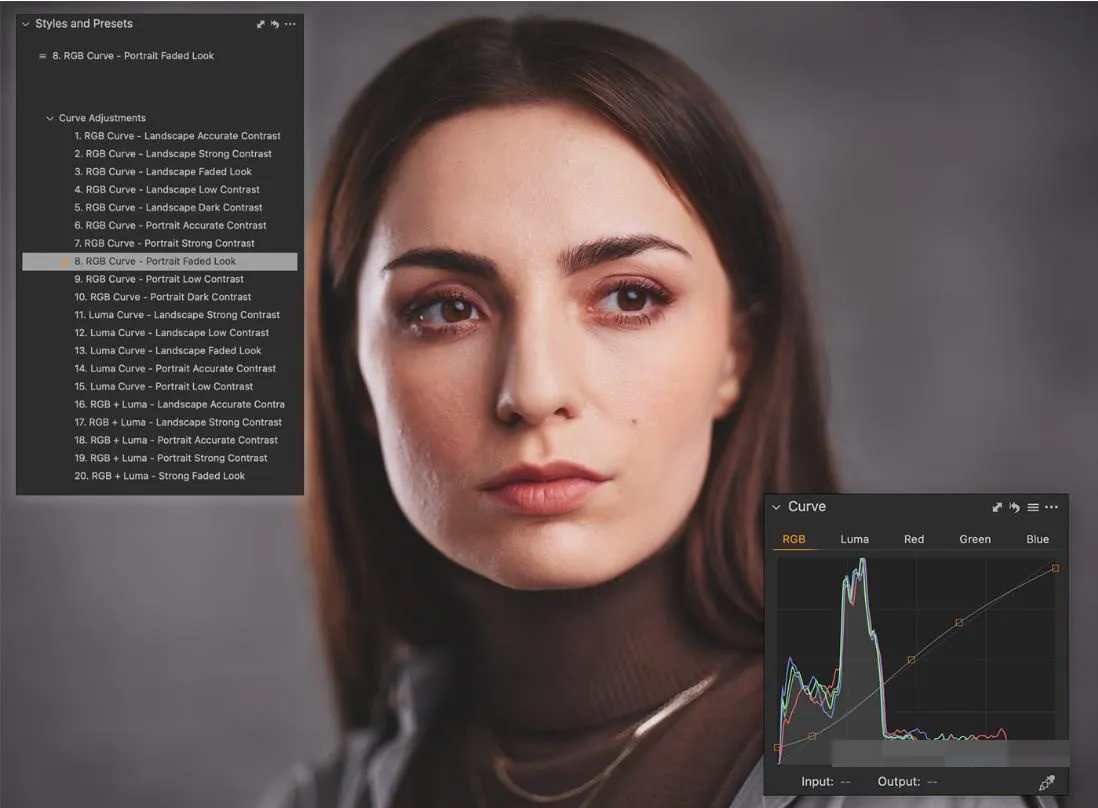Apply '11. Luma Curve - Landscape Strong Contrast'
Screen dimensions: 1098x808
pyautogui.click(x=177, y=315)
